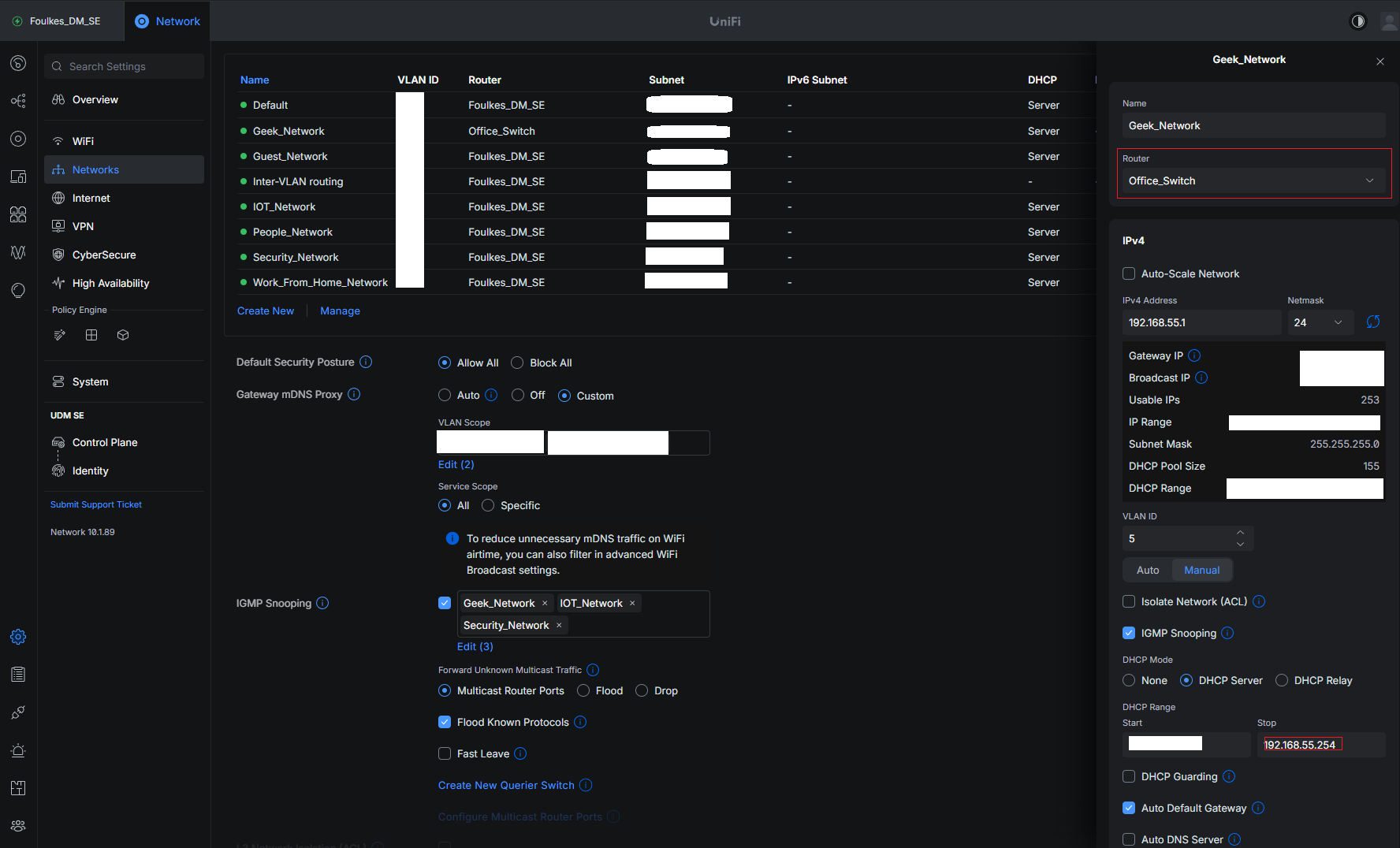Open the UniFi Devices page

[18, 139]
